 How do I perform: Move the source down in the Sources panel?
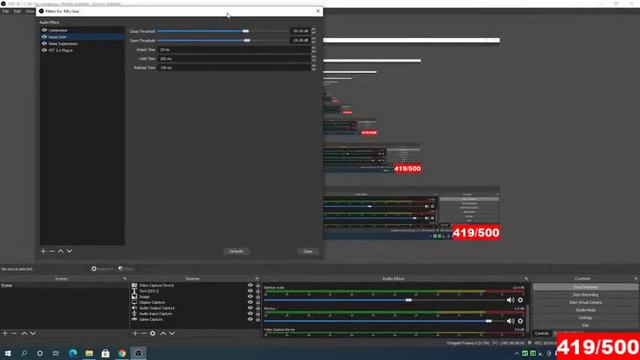coord(172,333)
